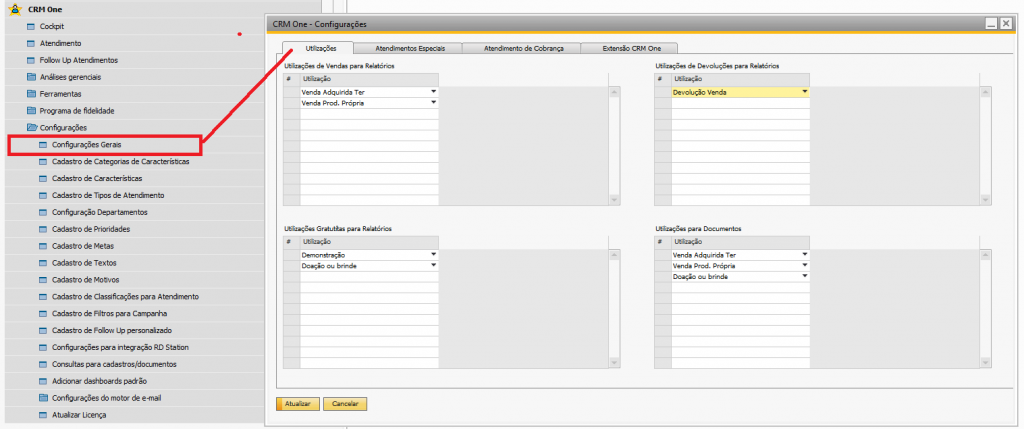
Task: Expand the Devolução Venda dropdown arrow
Action: point(804,92)
